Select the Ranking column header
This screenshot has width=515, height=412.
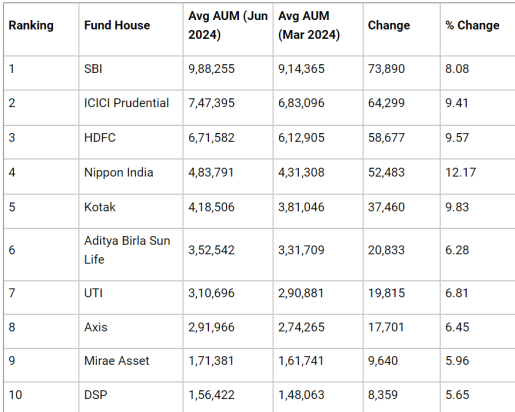[31, 25]
